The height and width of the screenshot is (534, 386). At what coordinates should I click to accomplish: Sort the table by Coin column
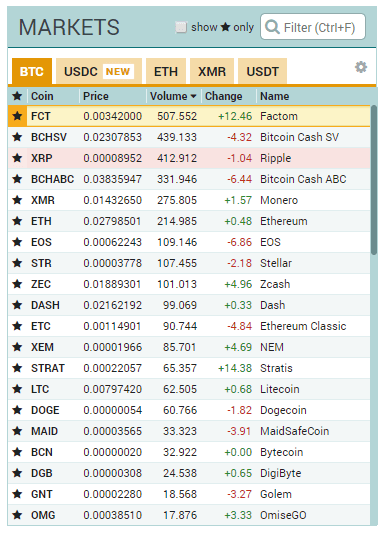point(42,96)
